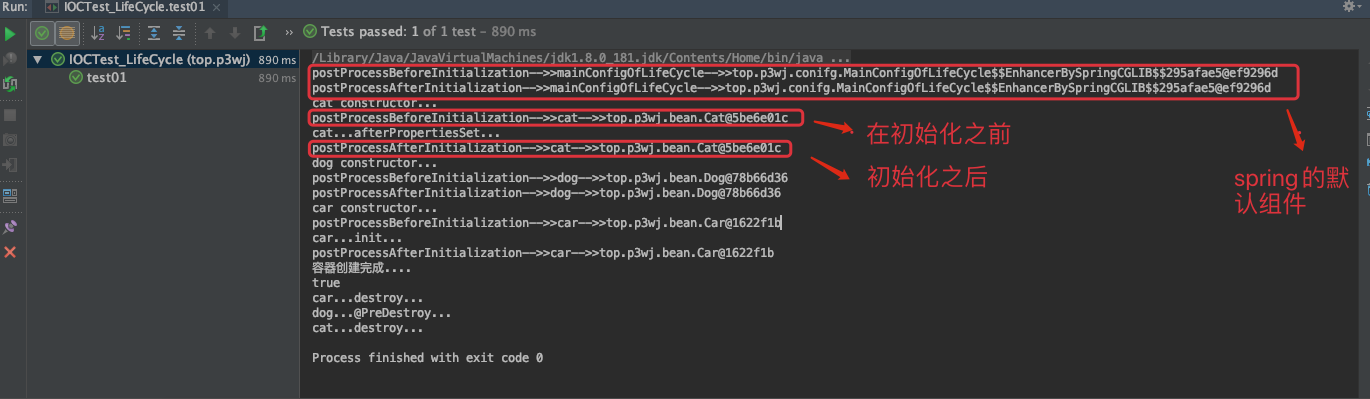Dump threads camera icon
The image size is (1370, 399).
pos(10,141)
